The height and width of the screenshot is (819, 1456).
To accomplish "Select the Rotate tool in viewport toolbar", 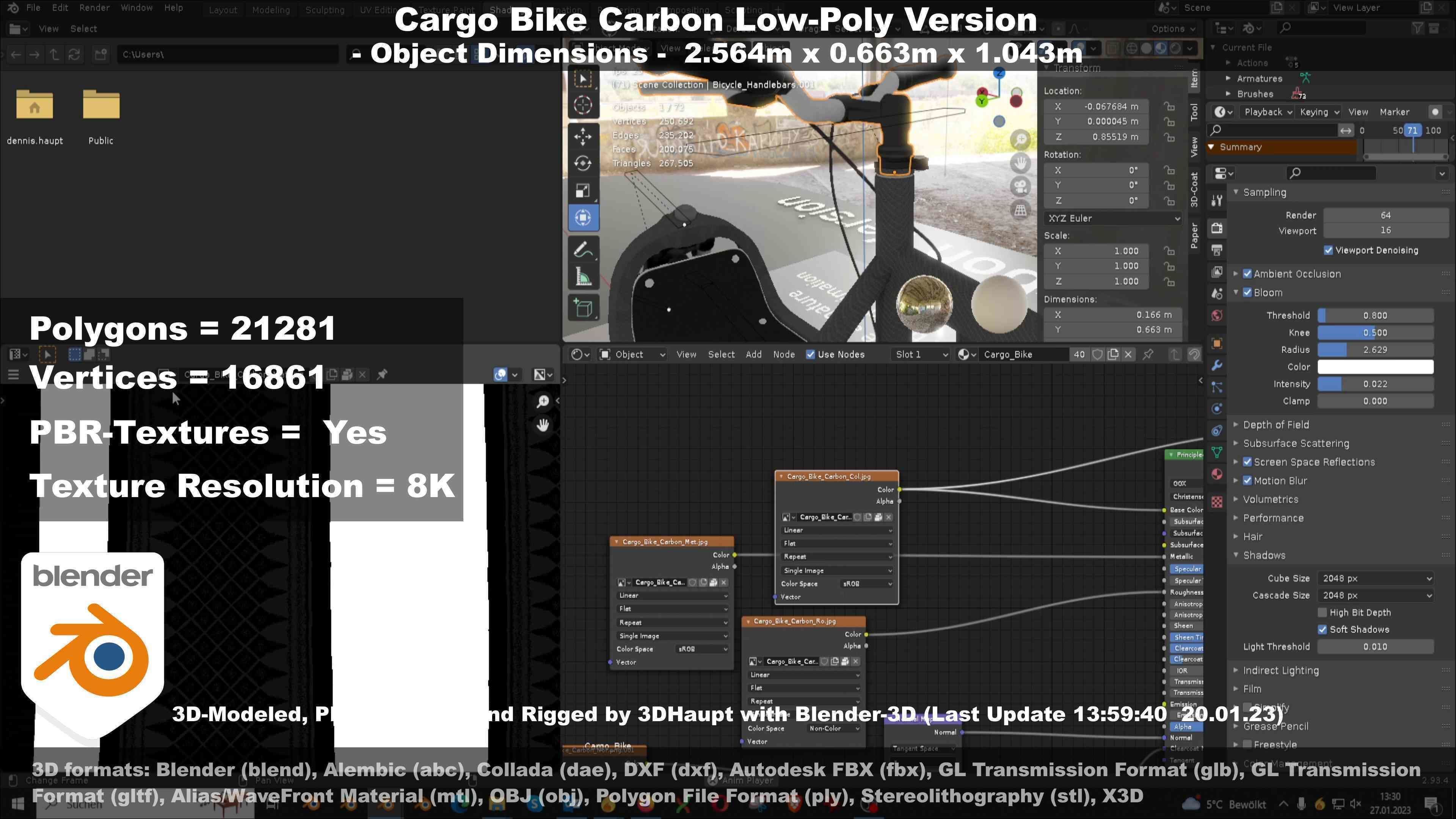I will click(x=583, y=163).
